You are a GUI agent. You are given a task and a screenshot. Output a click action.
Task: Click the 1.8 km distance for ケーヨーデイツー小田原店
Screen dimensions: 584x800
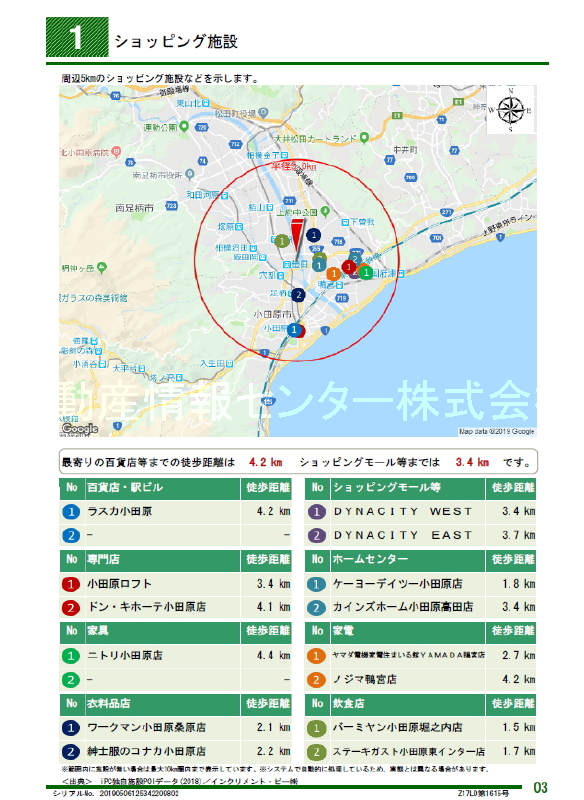[x=518, y=584]
